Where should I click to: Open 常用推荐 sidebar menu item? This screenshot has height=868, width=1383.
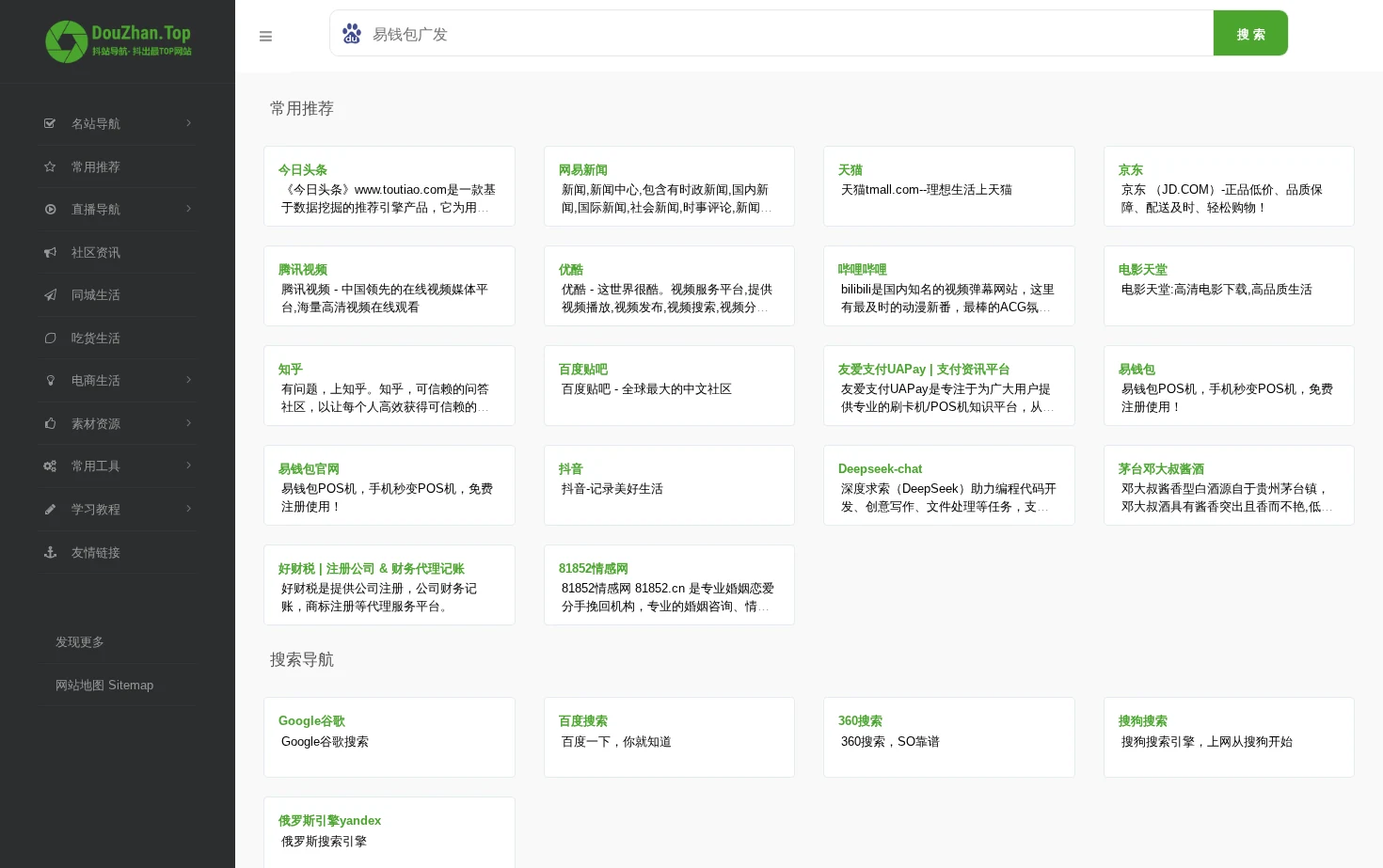pyautogui.click(x=118, y=166)
